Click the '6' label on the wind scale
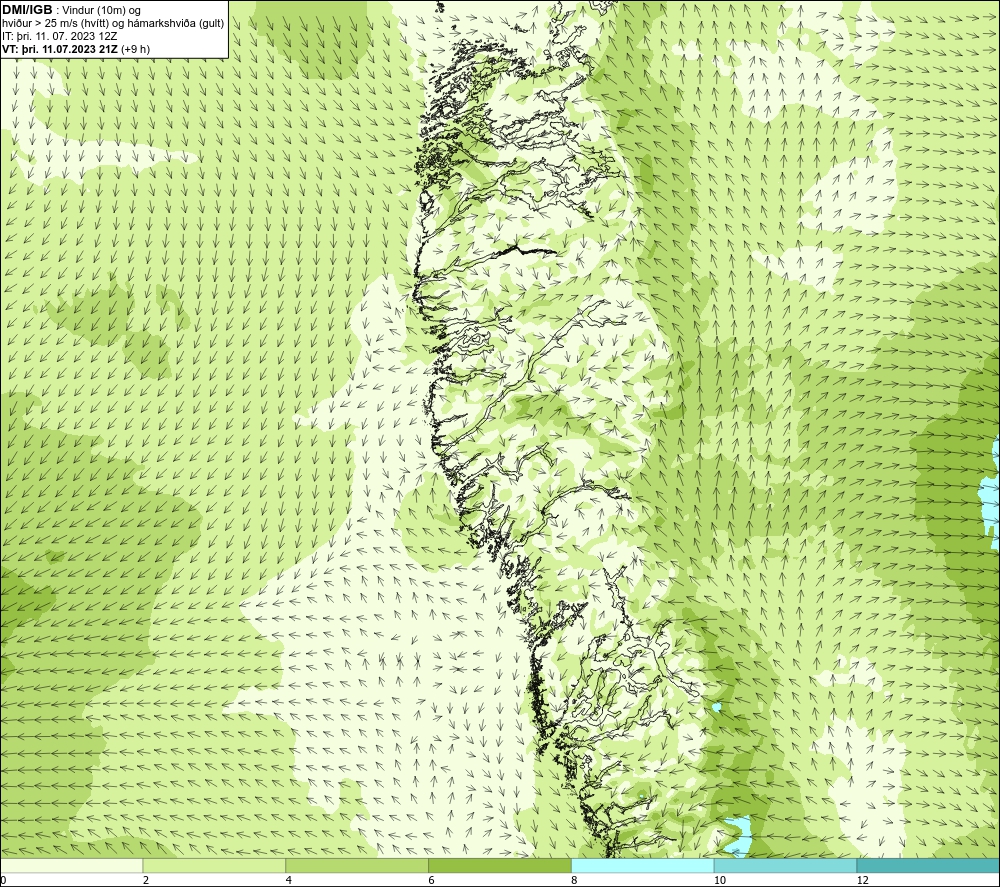This screenshot has width=1000, height=887. click(x=432, y=881)
